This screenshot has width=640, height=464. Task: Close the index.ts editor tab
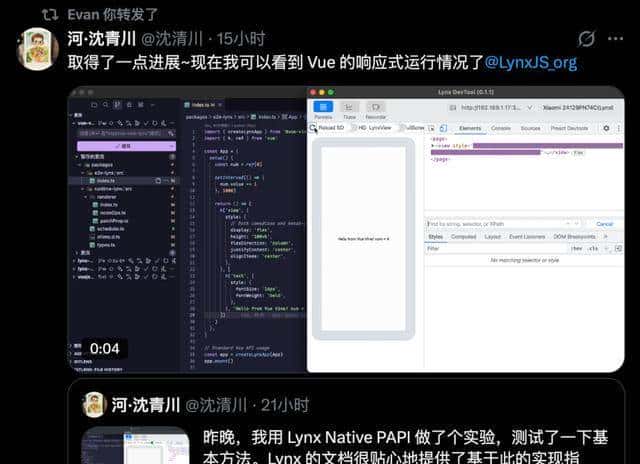[220, 105]
